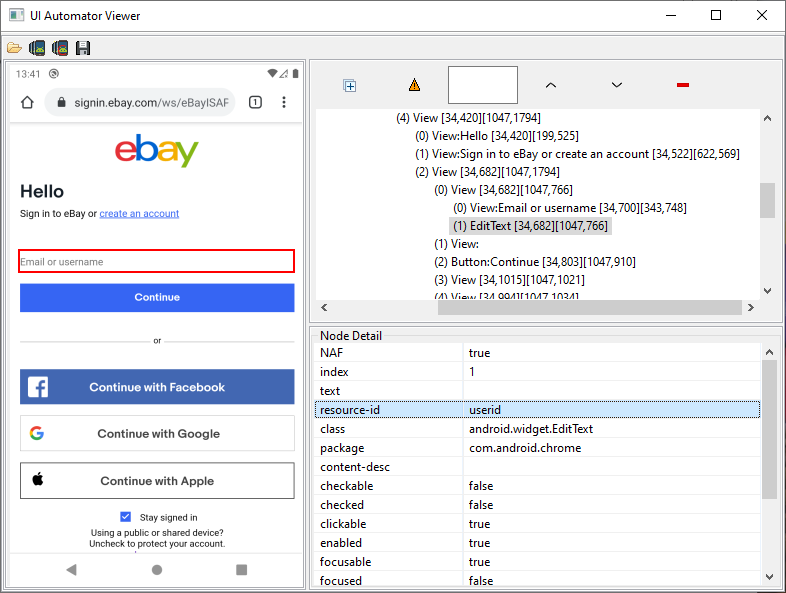The width and height of the screenshot is (786, 593).
Task: Toggle the Stay signed in checkbox
Action: 126,517
